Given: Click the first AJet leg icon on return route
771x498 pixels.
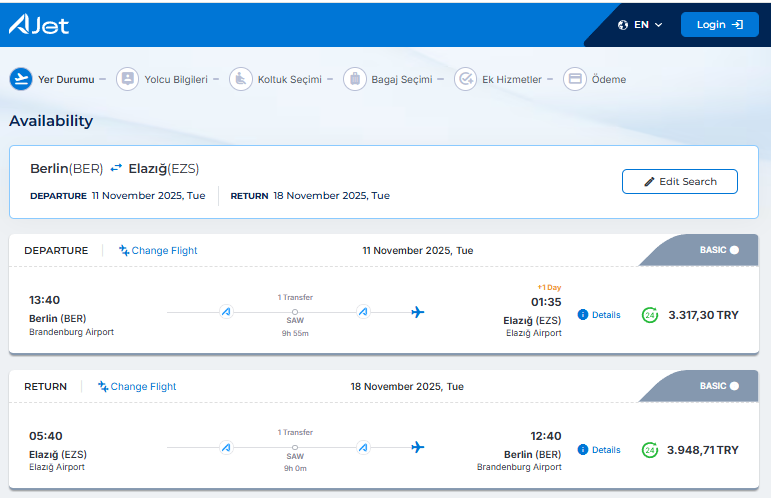Looking at the screenshot, I should tap(226, 447).
